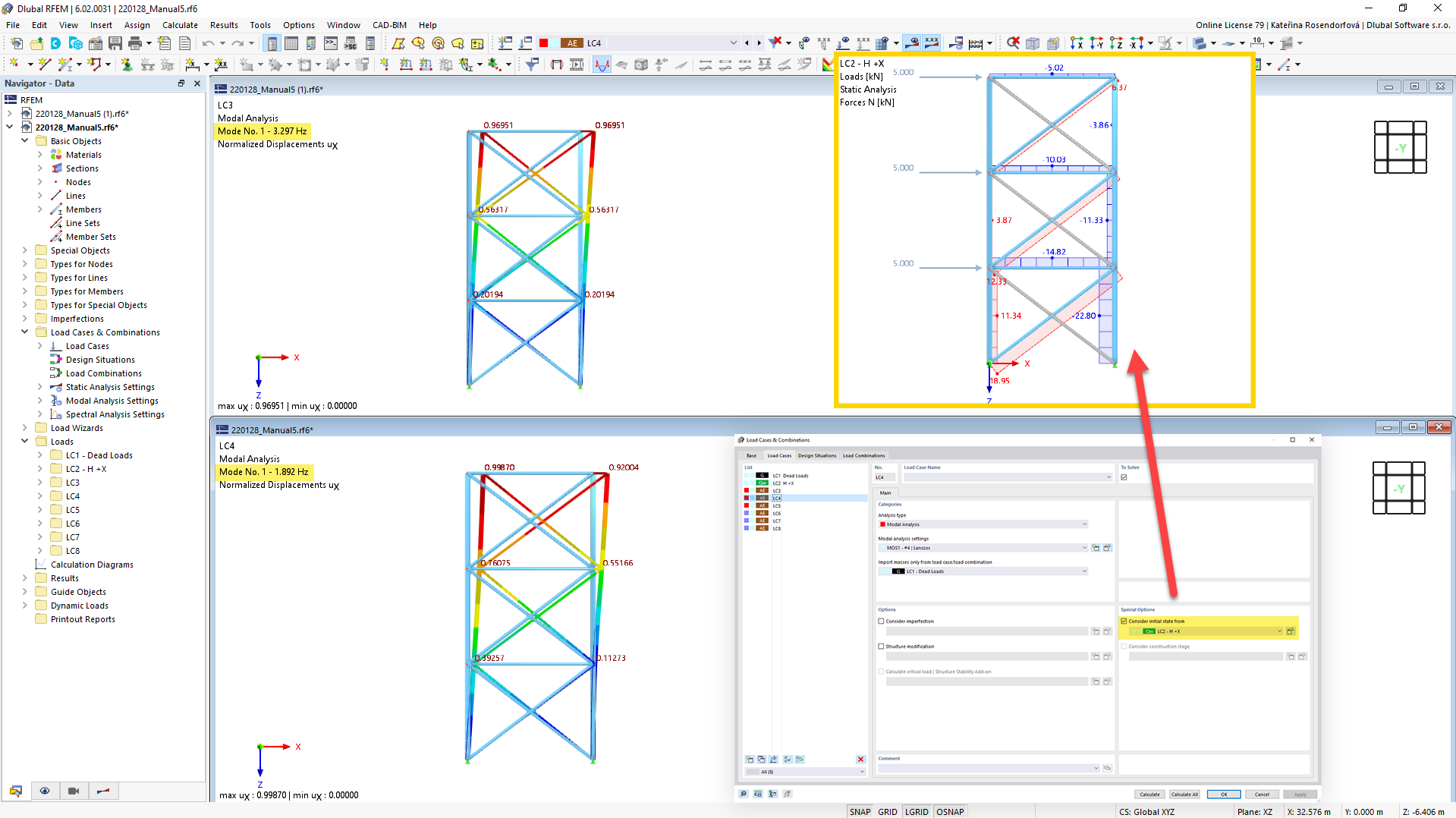Screen dimensions: 1456x818
Task: Select the next load case arrow in toolbar
Action: pyautogui.click(x=759, y=43)
